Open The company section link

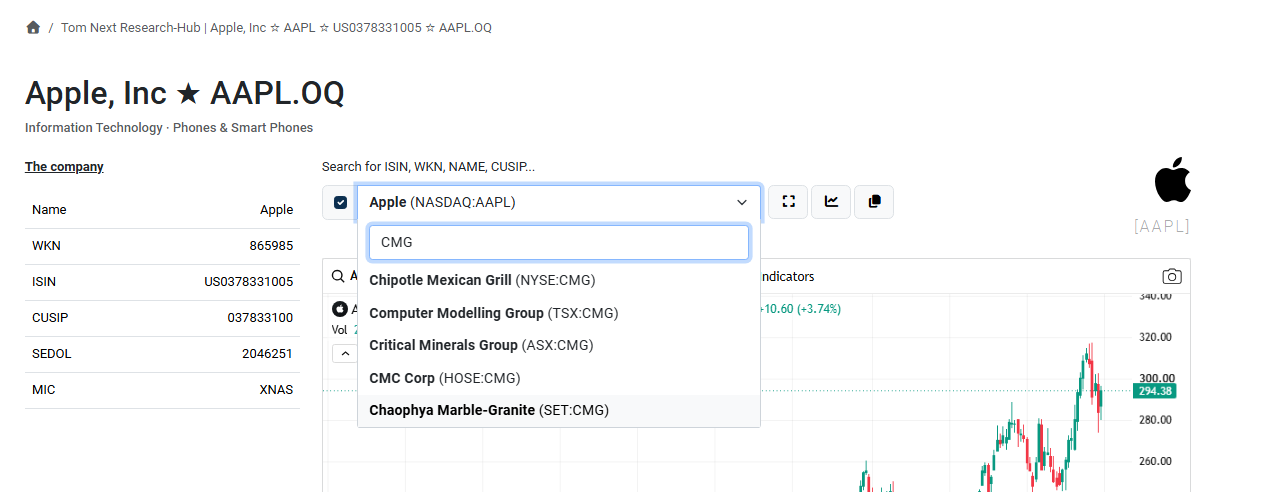pyautogui.click(x=64, y=167)
